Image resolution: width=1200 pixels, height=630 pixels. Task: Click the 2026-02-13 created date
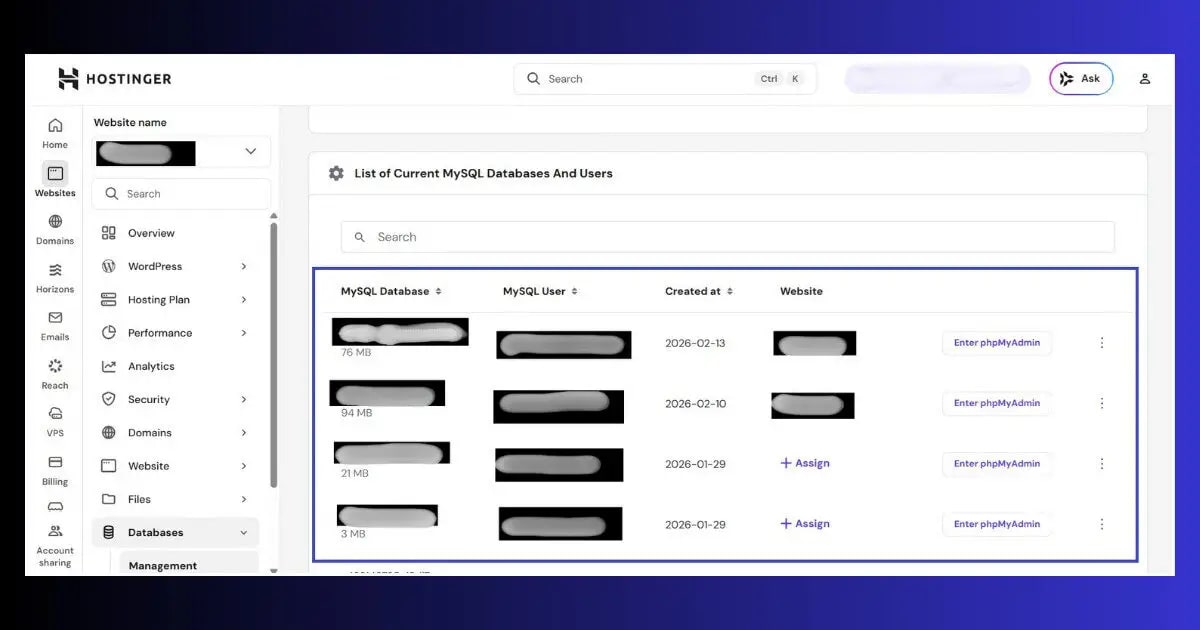(695, 343)
